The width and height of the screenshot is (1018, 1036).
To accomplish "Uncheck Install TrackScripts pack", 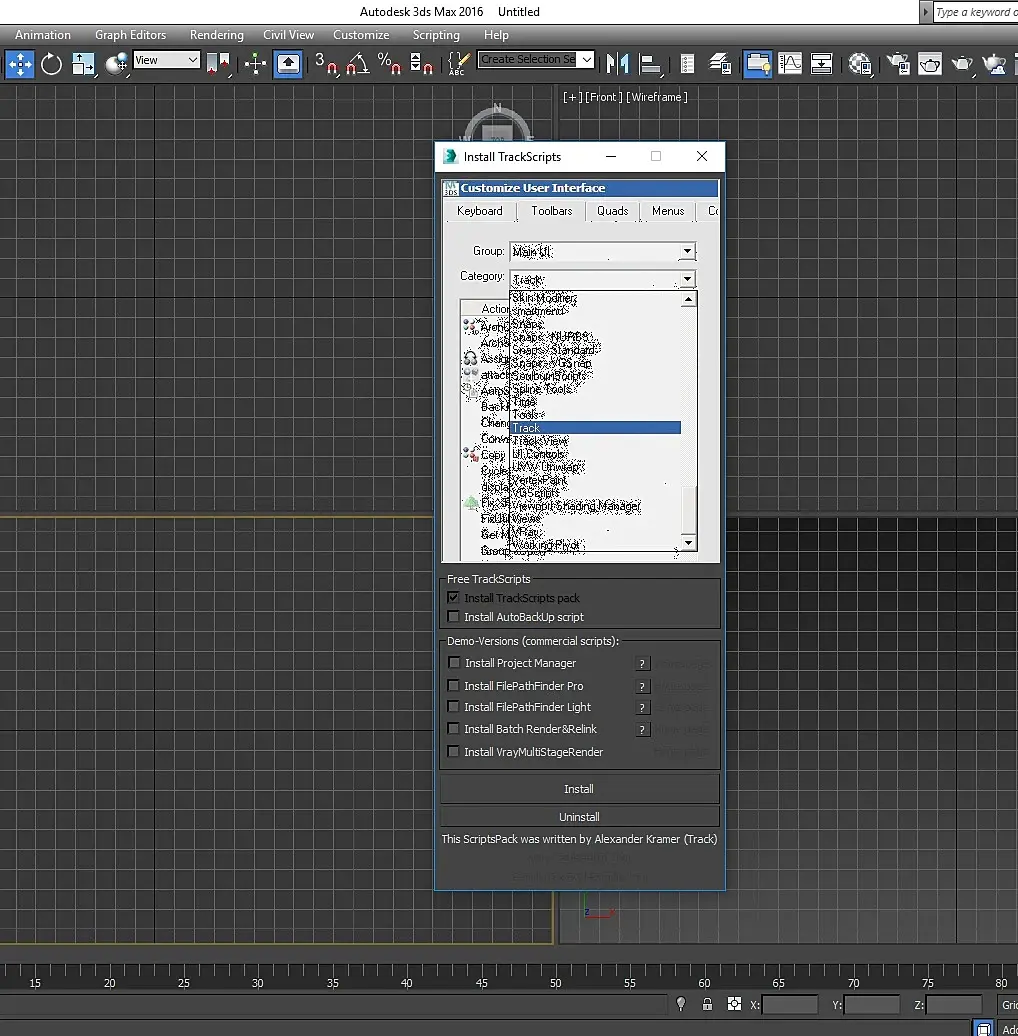I will [454, 598].
